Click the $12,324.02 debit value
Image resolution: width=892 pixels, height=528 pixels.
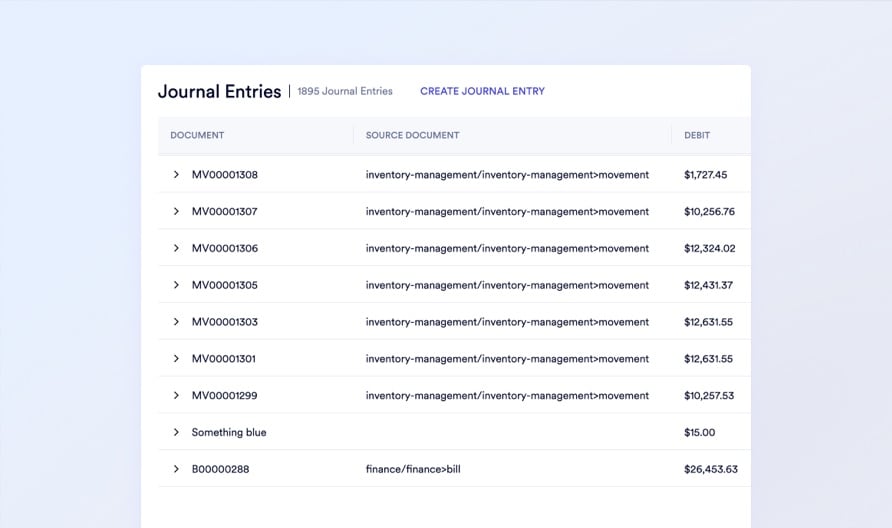tap(709, 248)
